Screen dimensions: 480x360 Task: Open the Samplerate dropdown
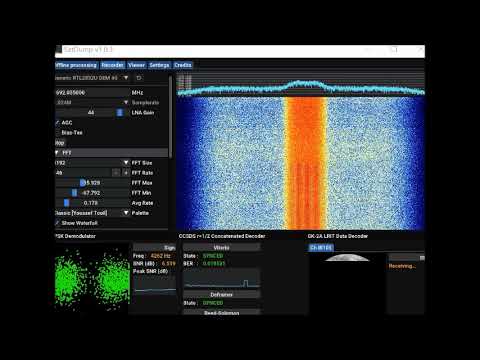(x=92, y=102)
